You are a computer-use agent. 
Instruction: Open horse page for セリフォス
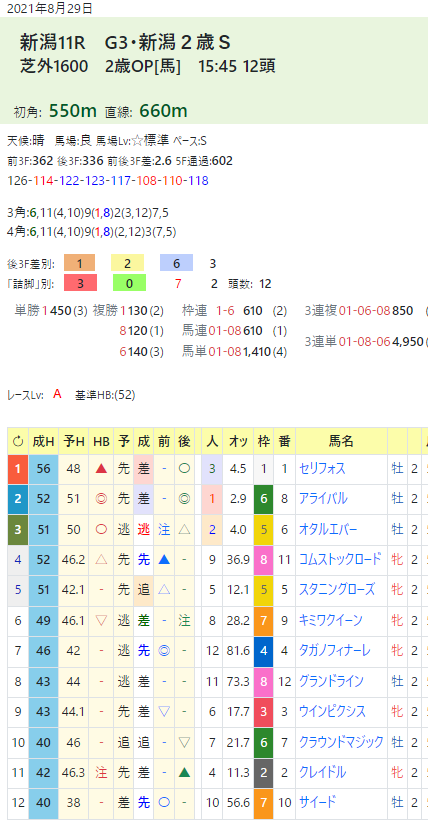click(322, 468)
